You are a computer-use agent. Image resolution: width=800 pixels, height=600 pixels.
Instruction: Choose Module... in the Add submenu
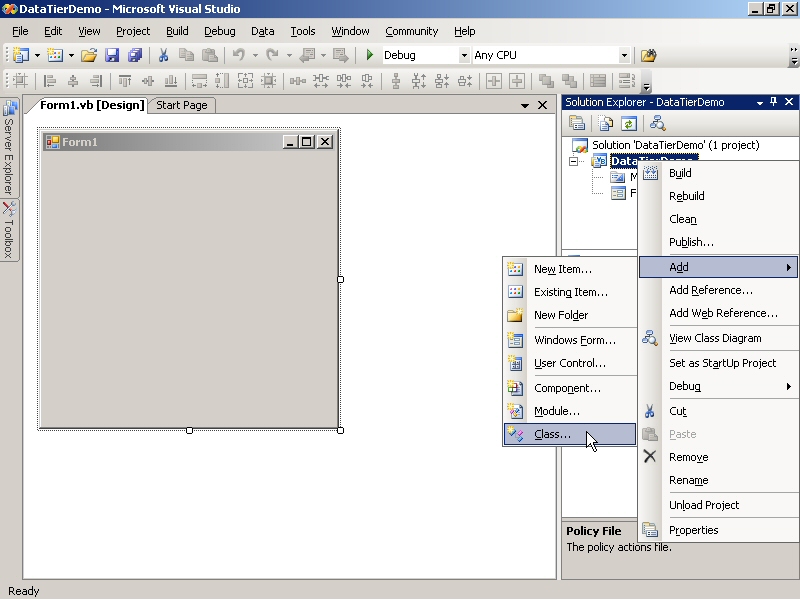click(569, 411)
